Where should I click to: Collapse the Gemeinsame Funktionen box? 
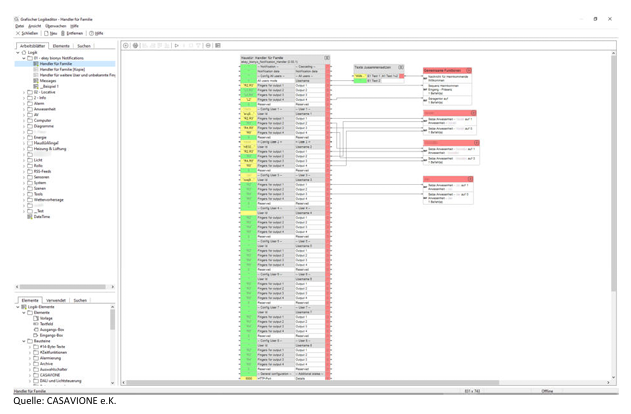tap(469, 70)
